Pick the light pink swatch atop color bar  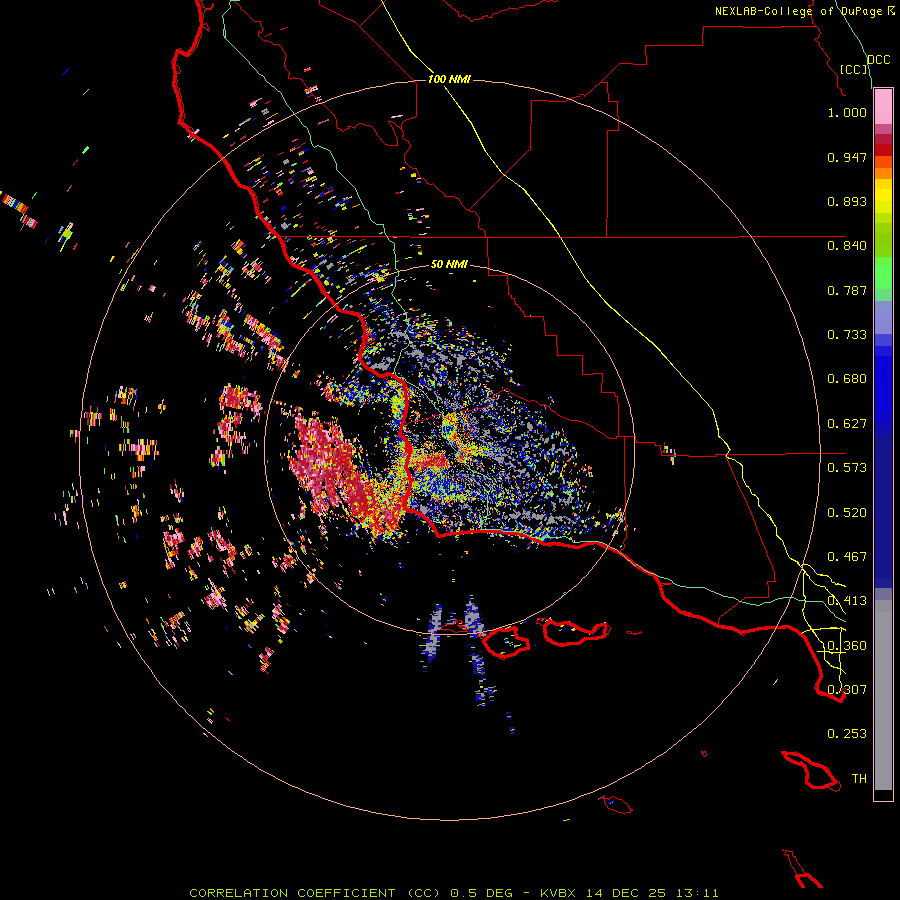tap(883, 107)
